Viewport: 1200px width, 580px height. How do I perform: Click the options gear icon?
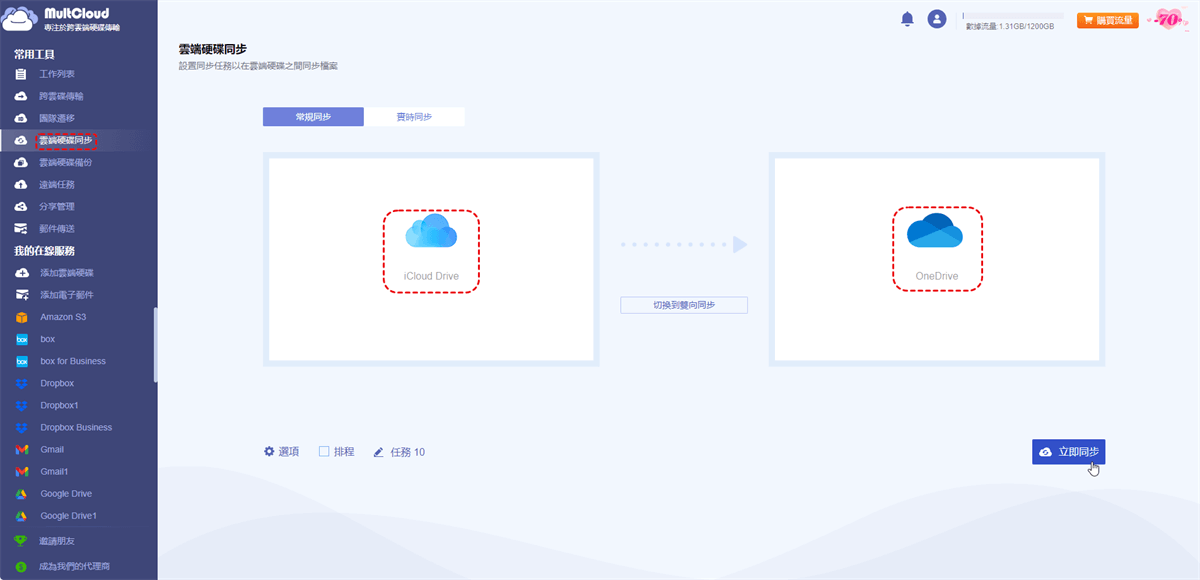269,451
